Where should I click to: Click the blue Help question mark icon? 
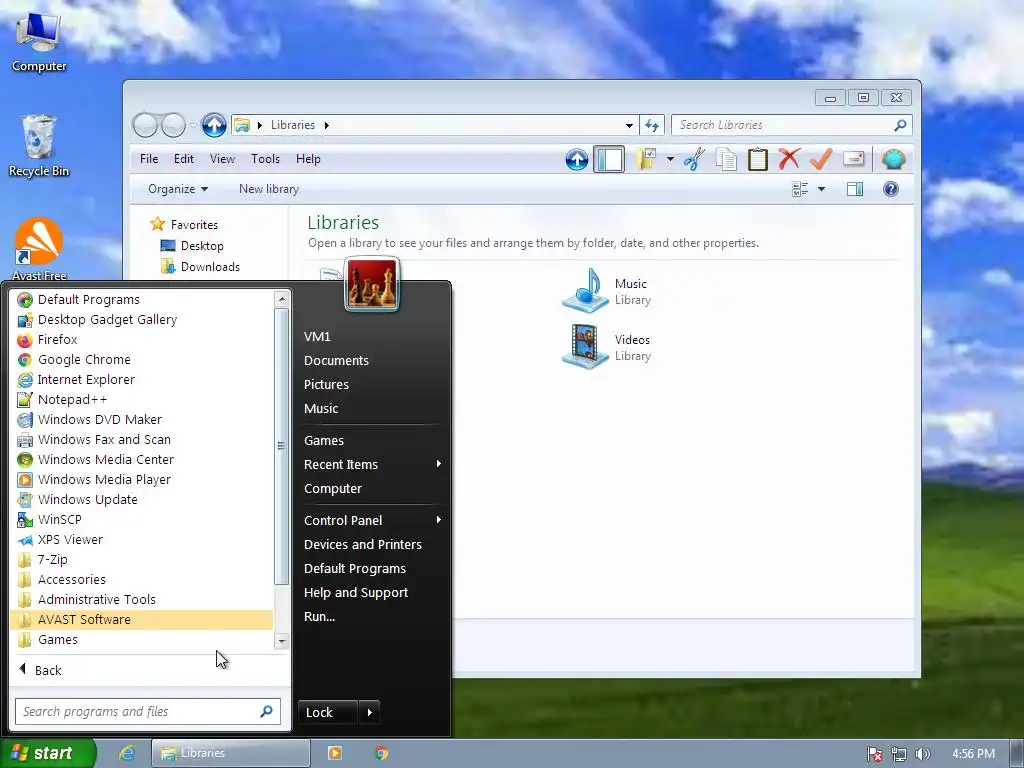[891, 189]
